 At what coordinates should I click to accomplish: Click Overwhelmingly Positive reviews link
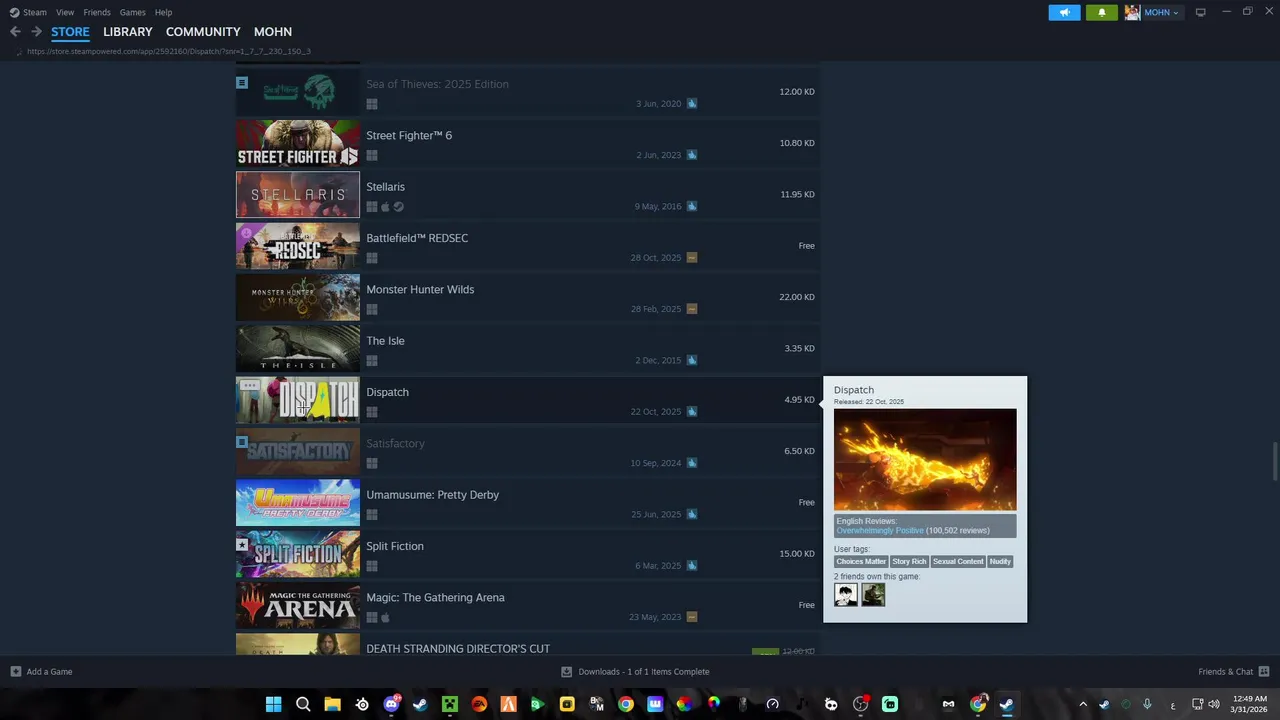[x=880, y=531]
